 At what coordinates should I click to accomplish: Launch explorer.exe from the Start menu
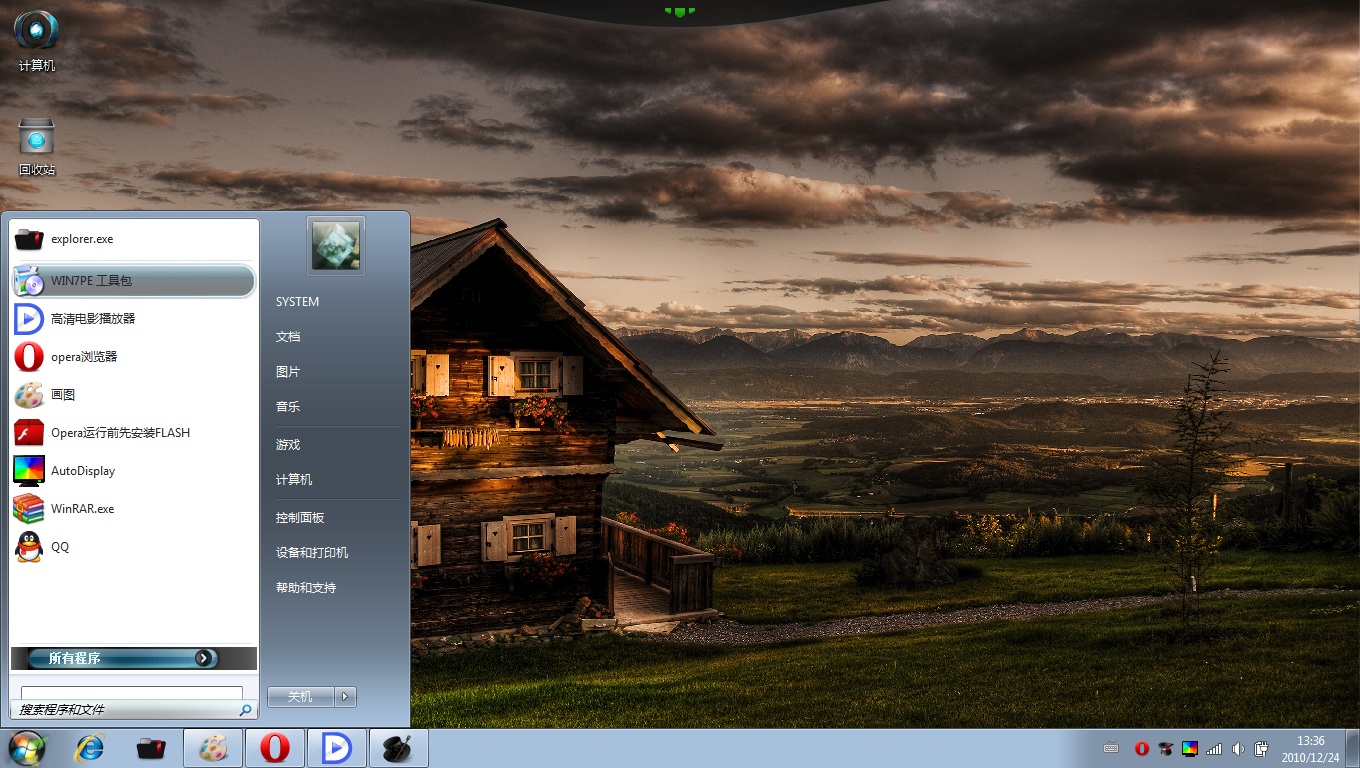(133, 240)
